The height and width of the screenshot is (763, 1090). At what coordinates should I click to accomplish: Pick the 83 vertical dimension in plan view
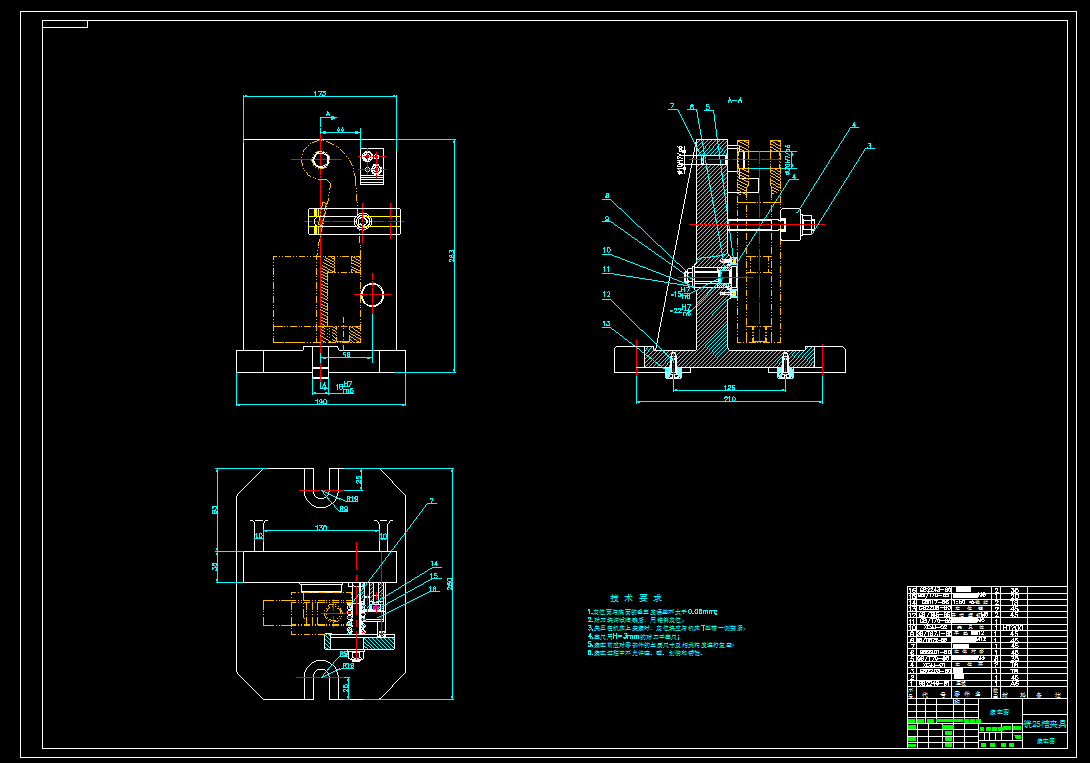point(214,510)
